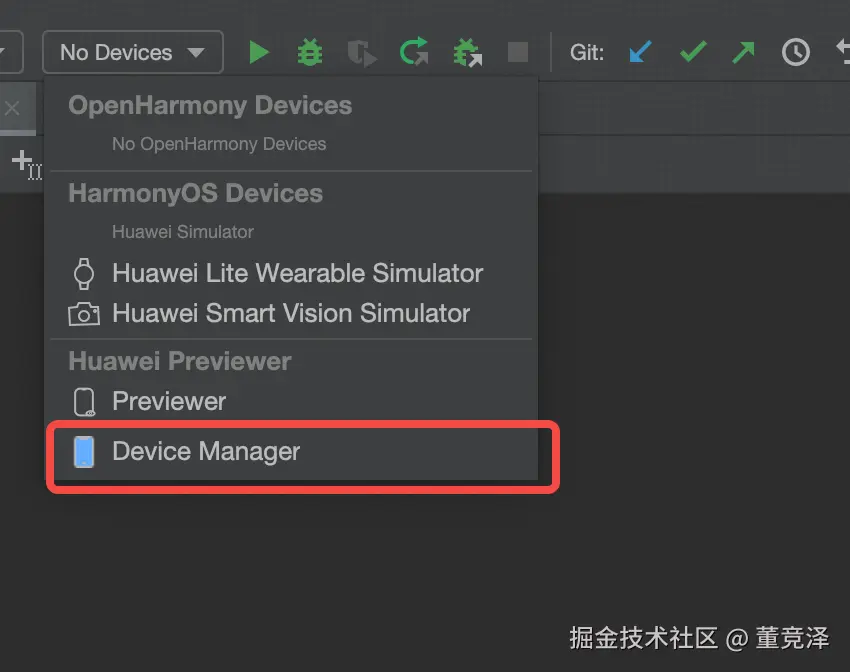Click the Git Push green arrow
Screen dimensions: 850x672
coord(743,53)
